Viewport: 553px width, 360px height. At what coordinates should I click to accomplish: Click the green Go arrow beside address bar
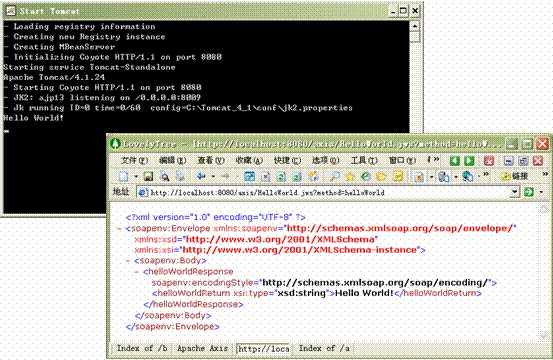point(529,192)
